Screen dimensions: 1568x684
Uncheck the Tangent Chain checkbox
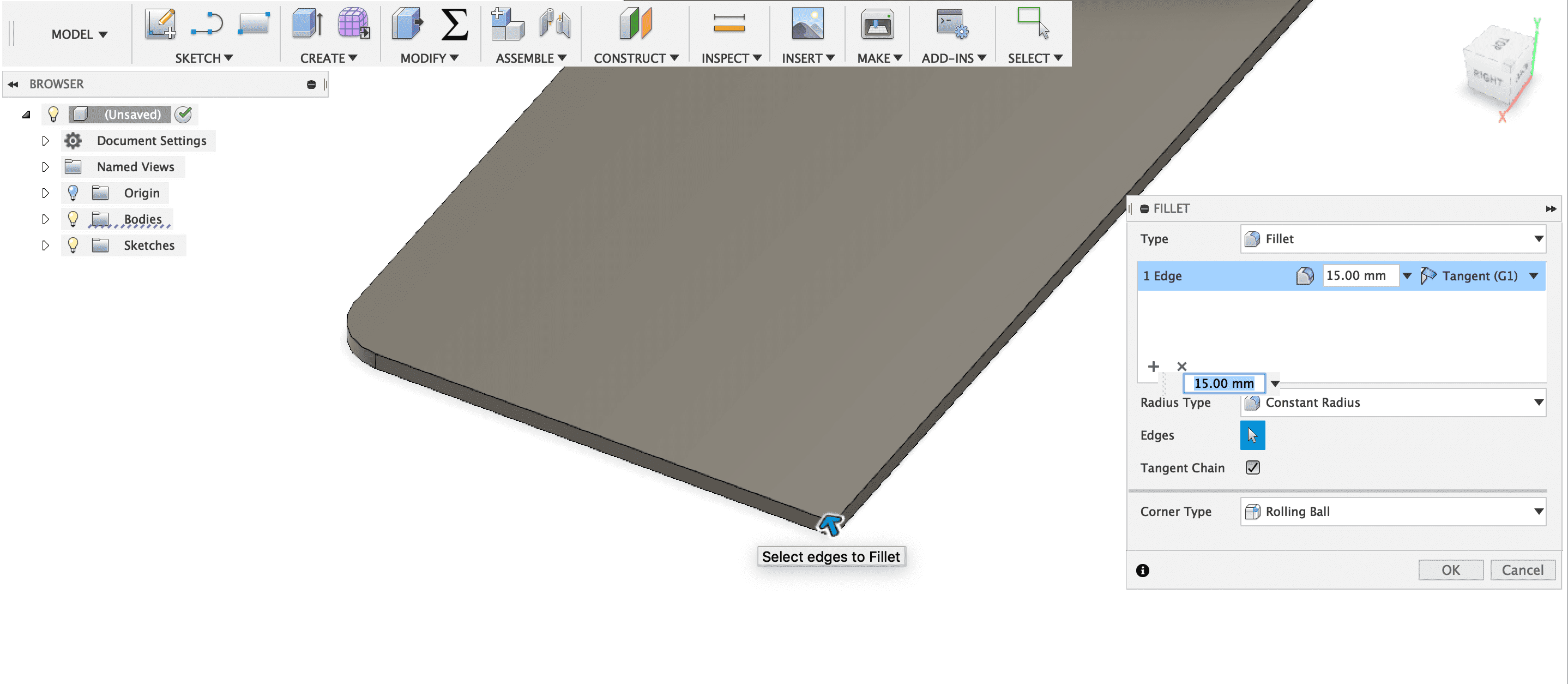[1252, 467]
